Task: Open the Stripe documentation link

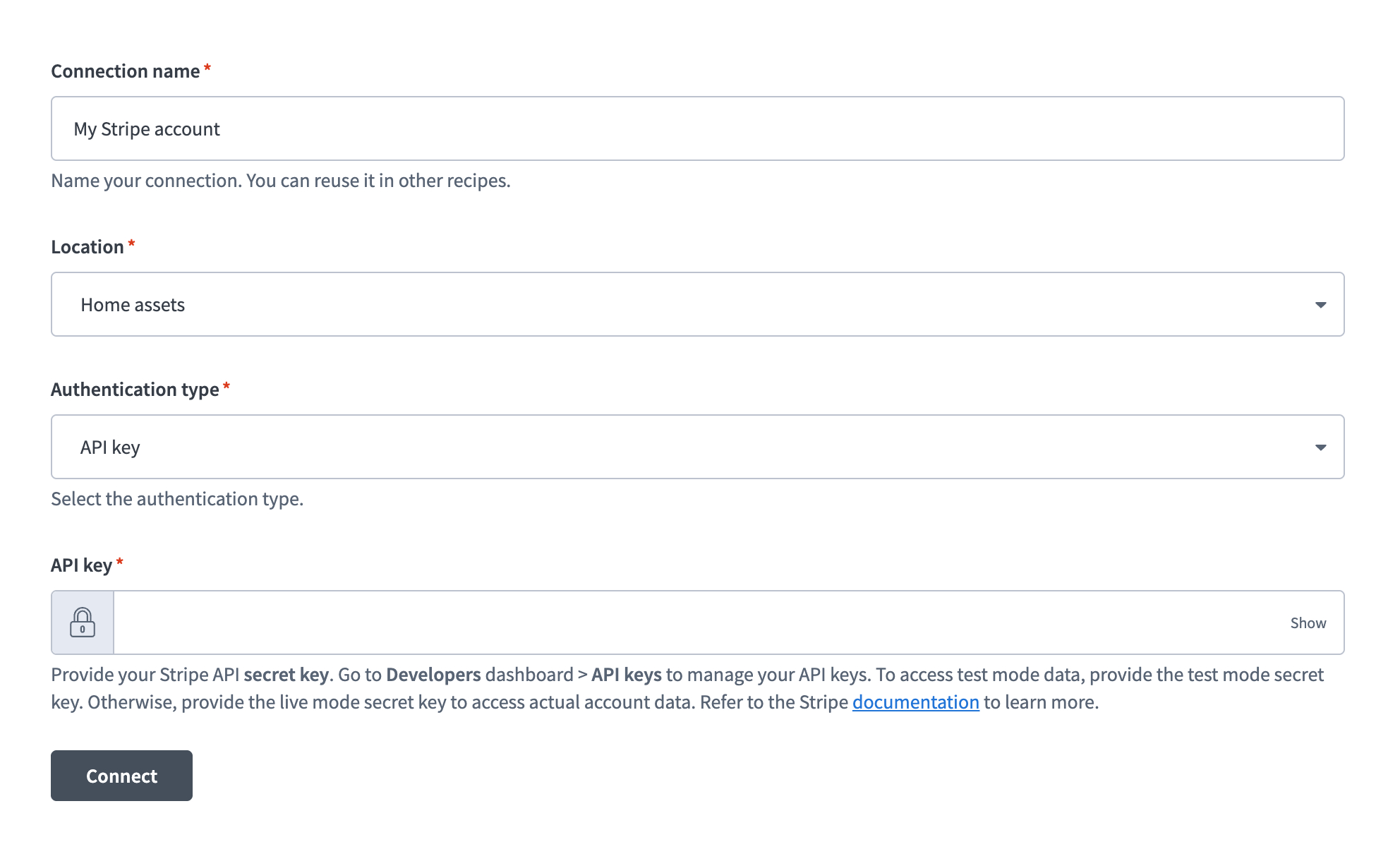Action: click(x=915, y=702)
